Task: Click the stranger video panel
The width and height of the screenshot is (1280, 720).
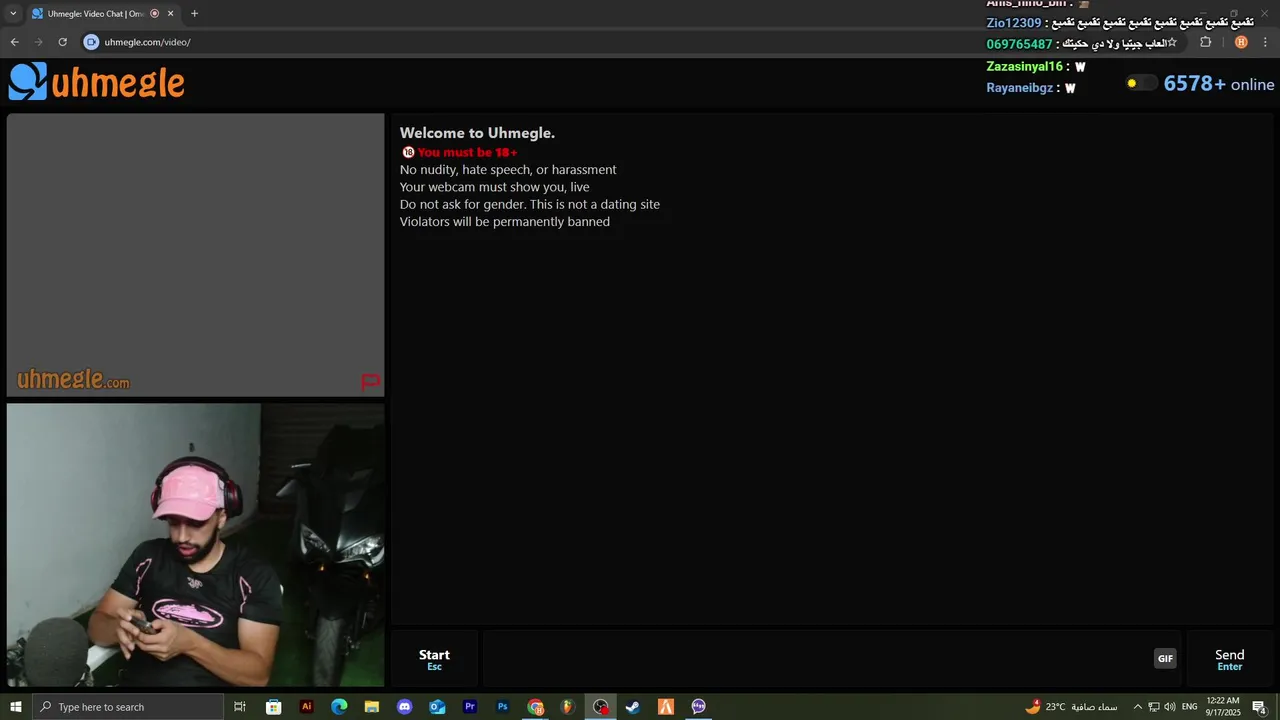Action: tap(195, 255)
